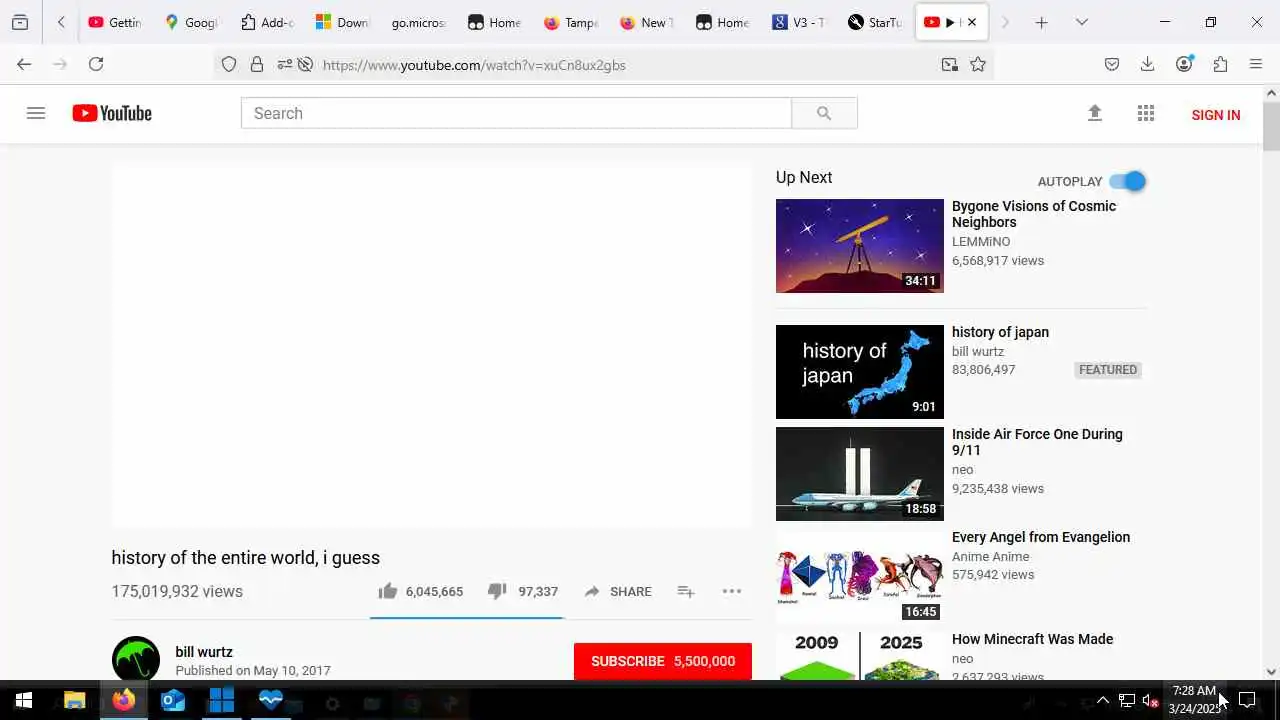Reload the current page

tap(96, 64)
